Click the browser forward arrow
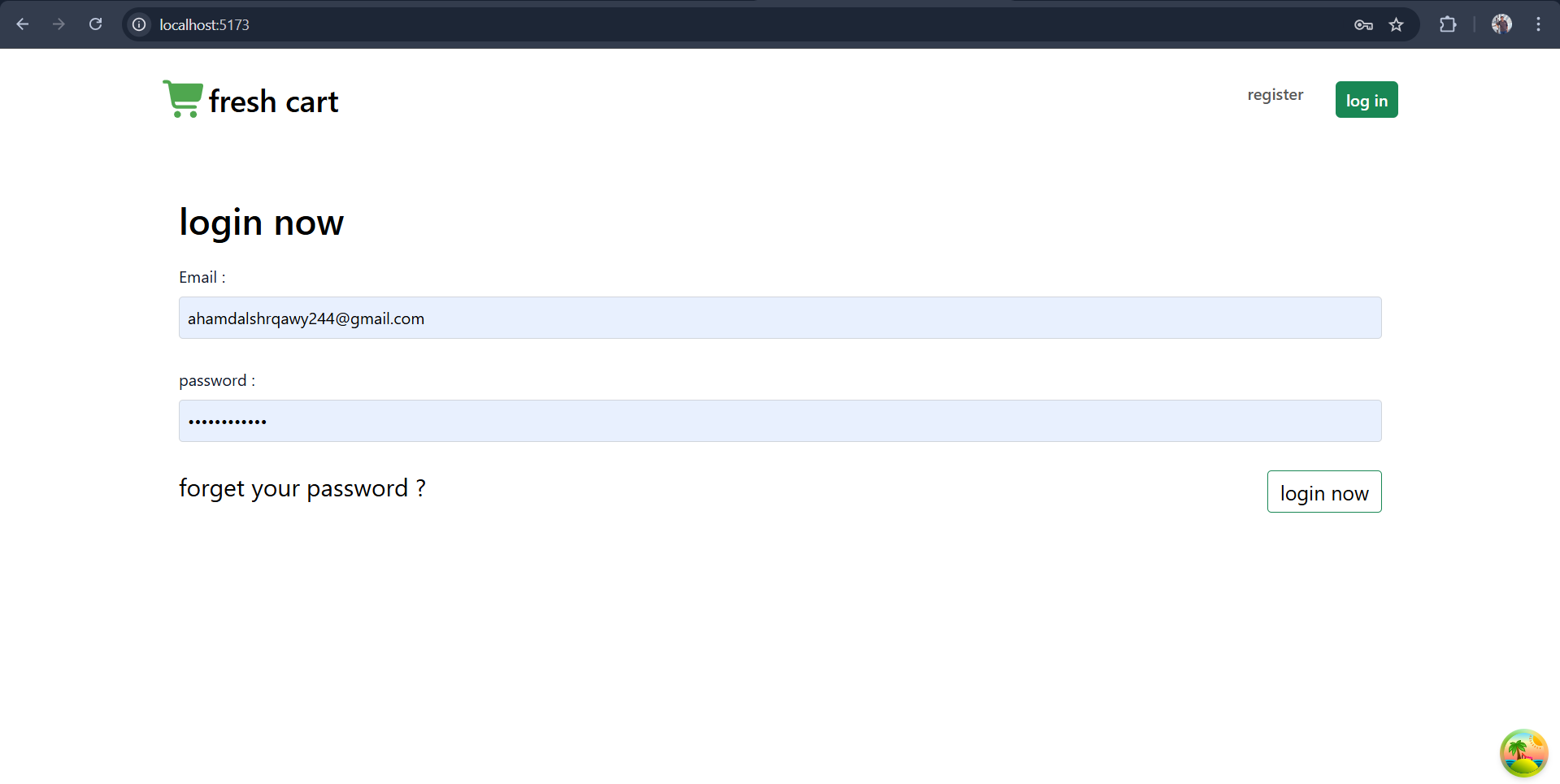1560x784 pixels. (59, 24)
